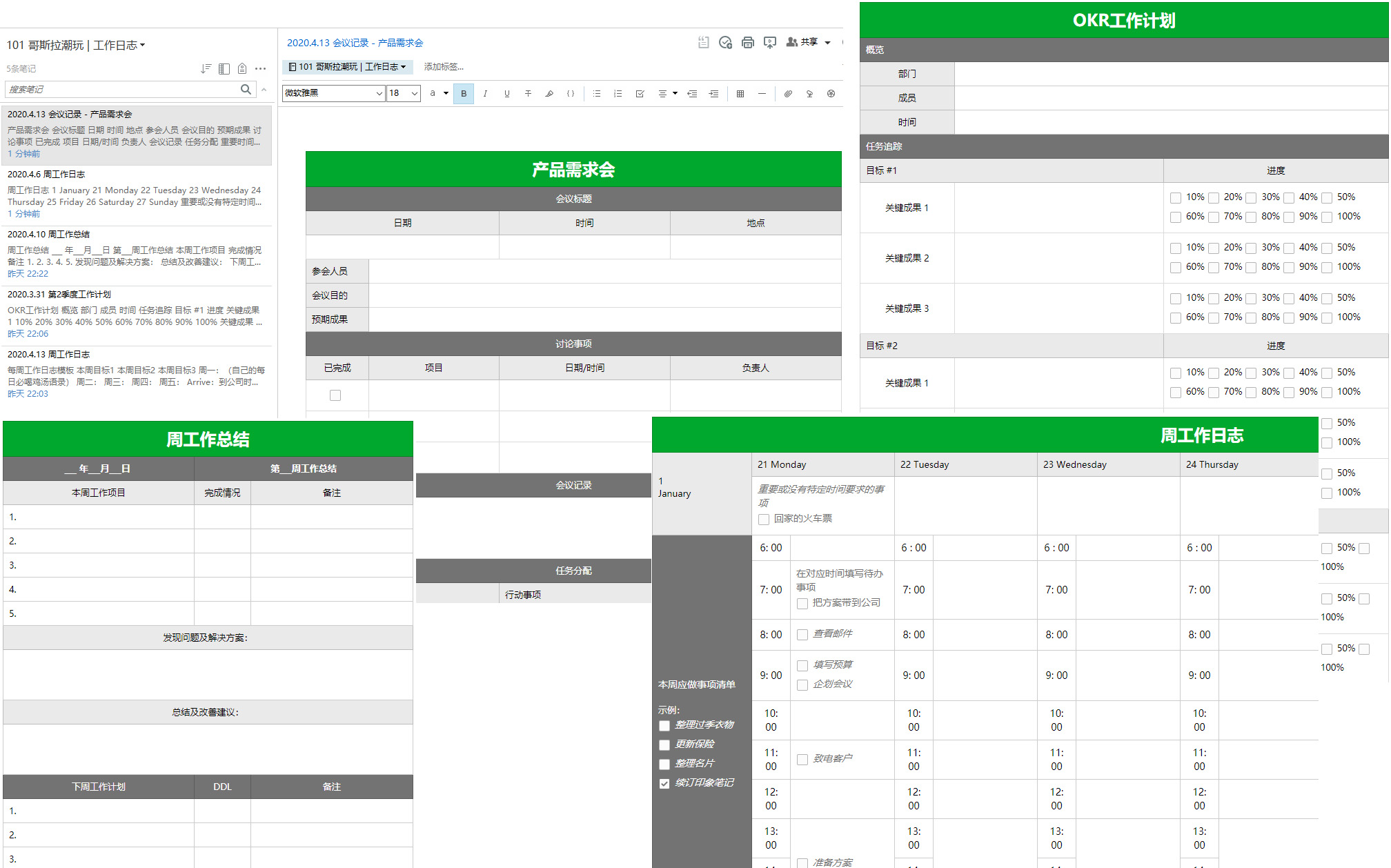Open the notebook selector dropdown in note header
The height and width of the screenshot is (868, 1391).
348,67
